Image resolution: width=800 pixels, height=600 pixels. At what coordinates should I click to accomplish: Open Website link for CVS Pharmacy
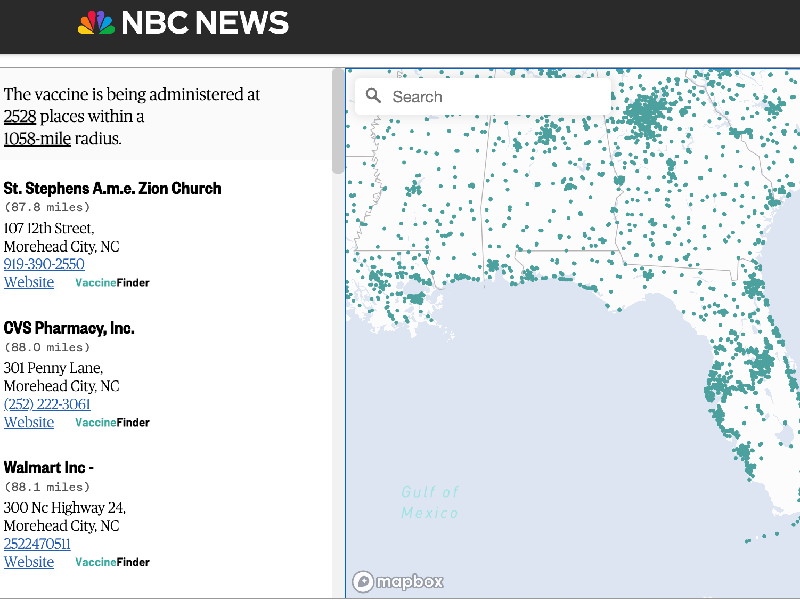pos(29,422)
